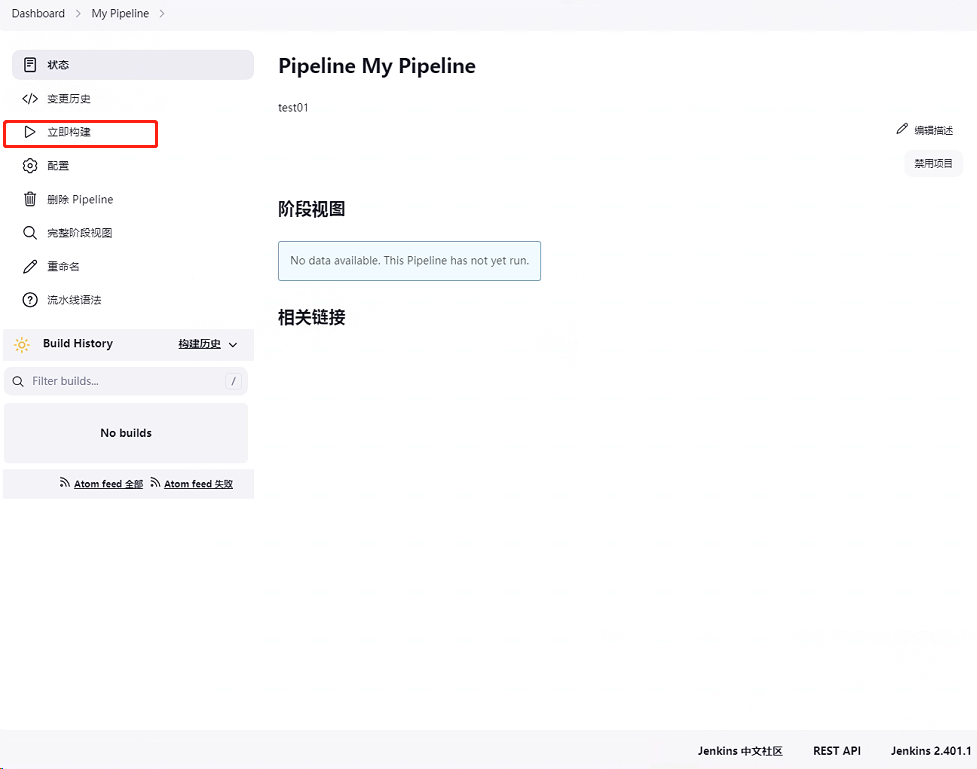Click the slash shortcut hint in filter box
The height and width of the screenshot is (769, 977).
tap(234, 381)
